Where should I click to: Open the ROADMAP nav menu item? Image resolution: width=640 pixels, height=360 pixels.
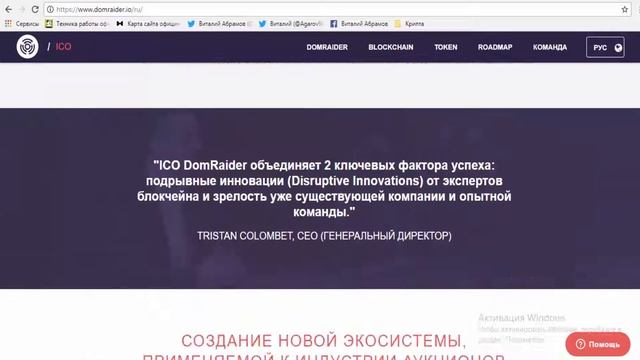click(x=495, y=47)
